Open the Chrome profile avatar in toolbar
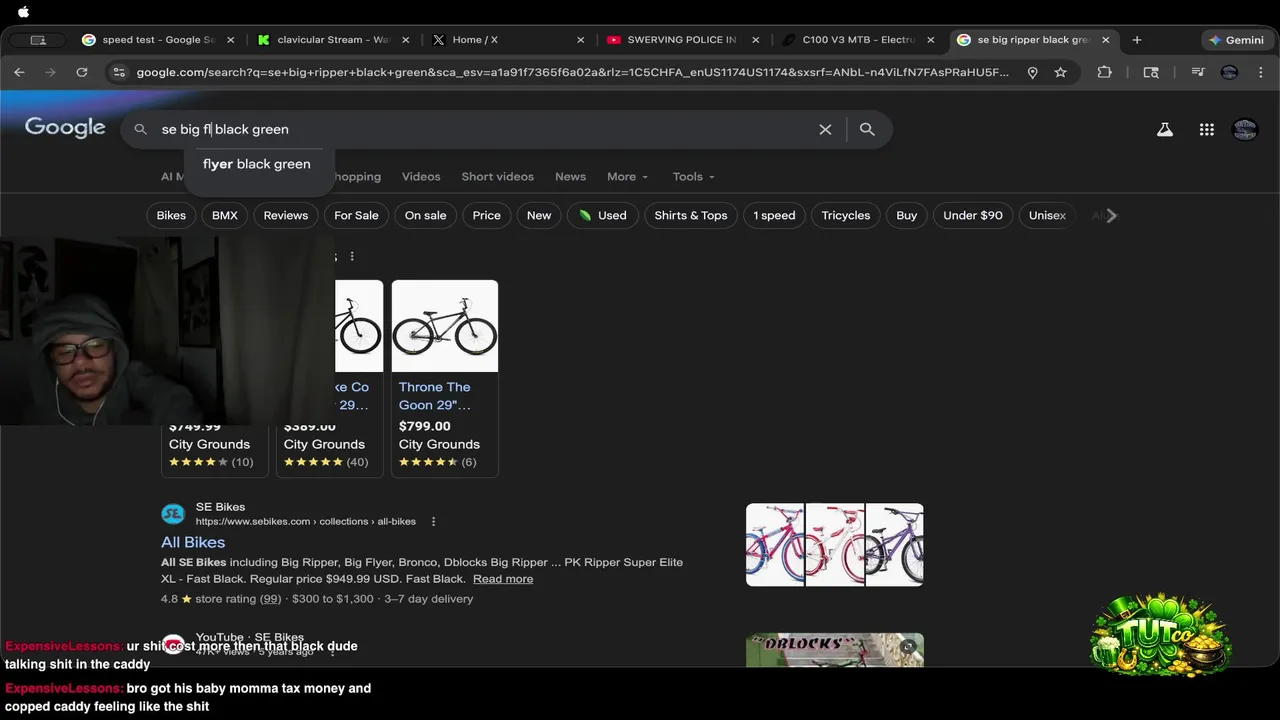Image resolution: width=1280 pixels, height=720 pixels. tap(1230, 72)
